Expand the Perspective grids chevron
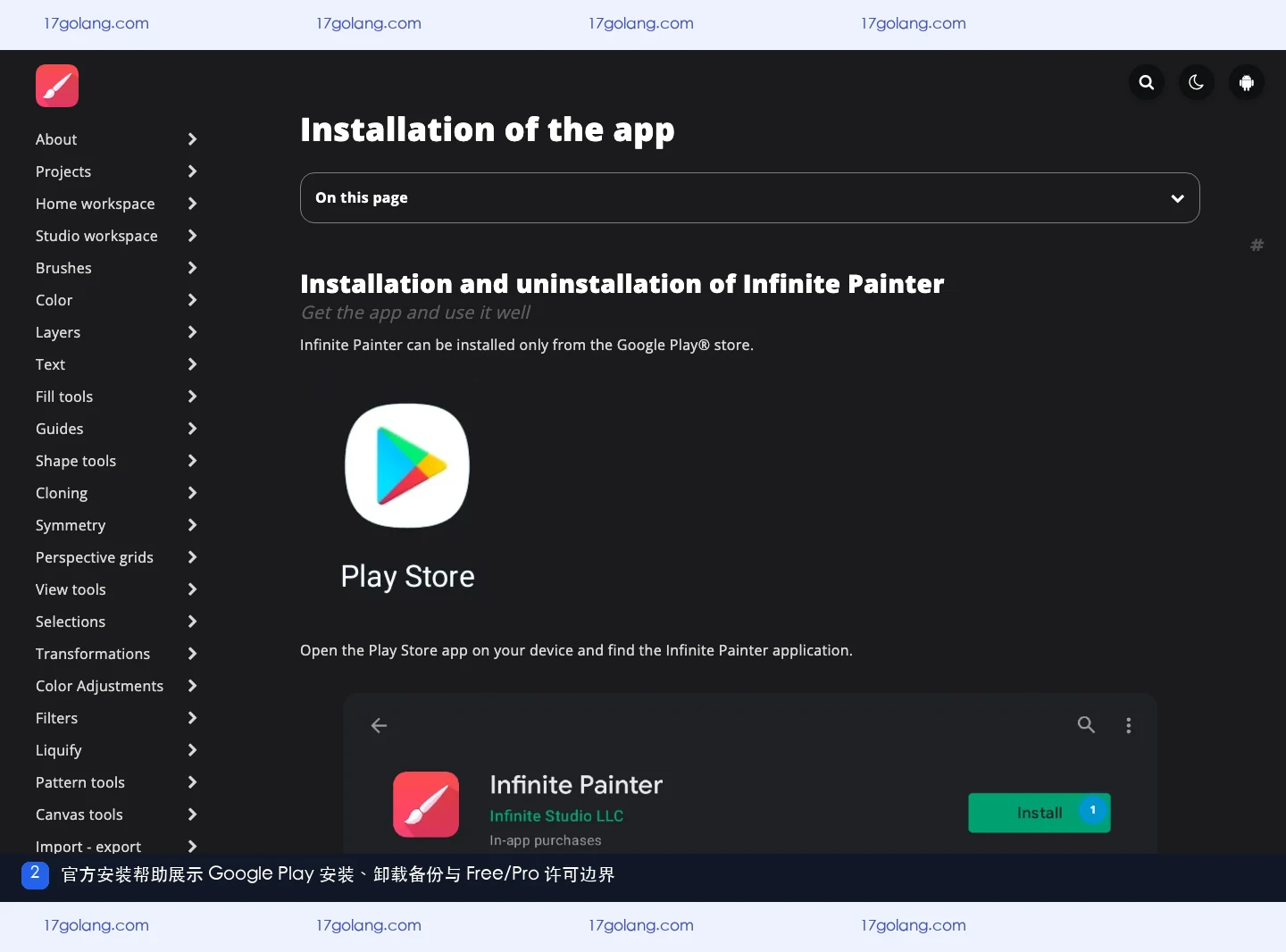Screen dimensions: 1286x952 [x=192, y=557]
